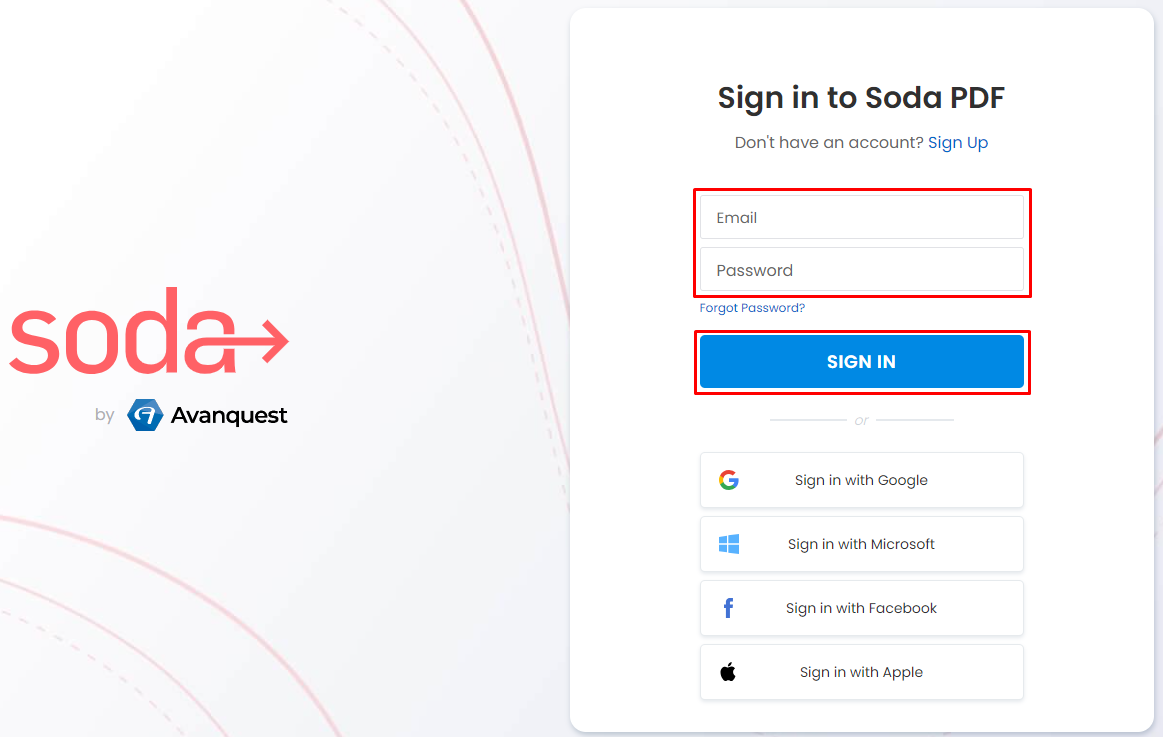
Task: Sign in with Facebook
Action: [861, 608]
